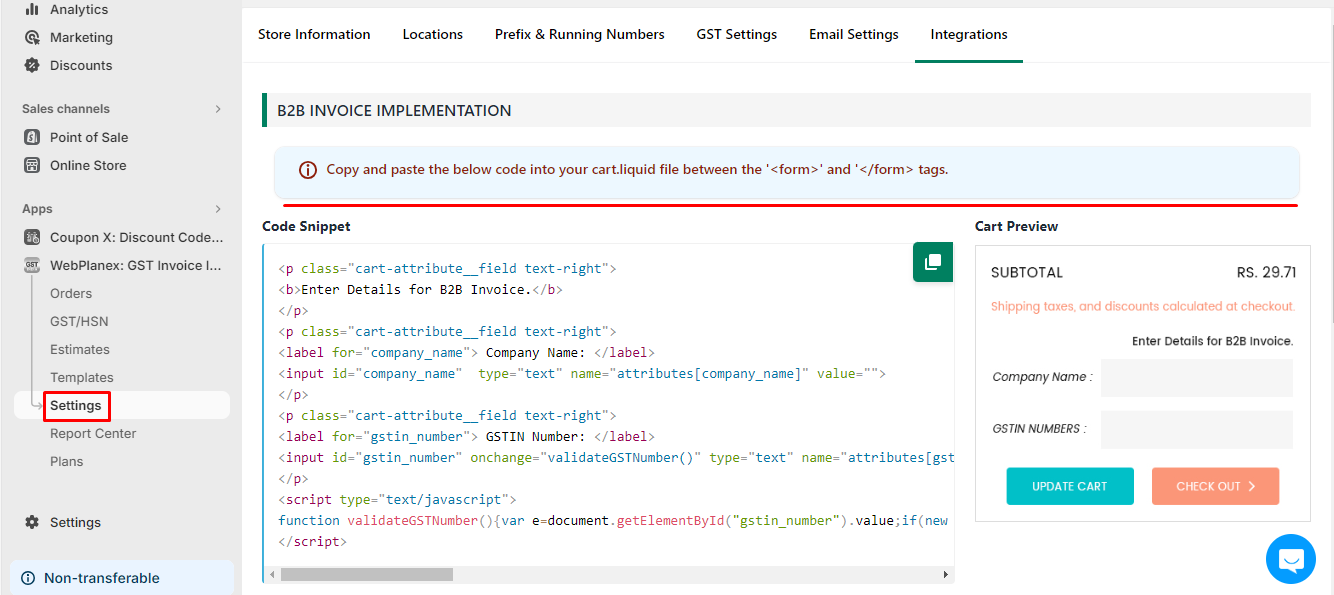The height and width of the screenshot is (595, 1334).
Task: Click the Coupon X app icon
Action: point(32,237)
